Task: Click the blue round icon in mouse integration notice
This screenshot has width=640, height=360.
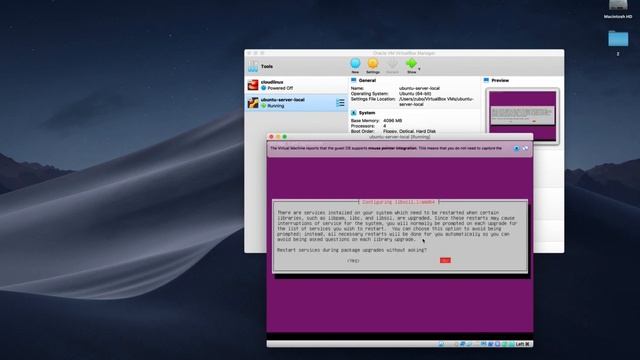Action: (x=516, y=148)
